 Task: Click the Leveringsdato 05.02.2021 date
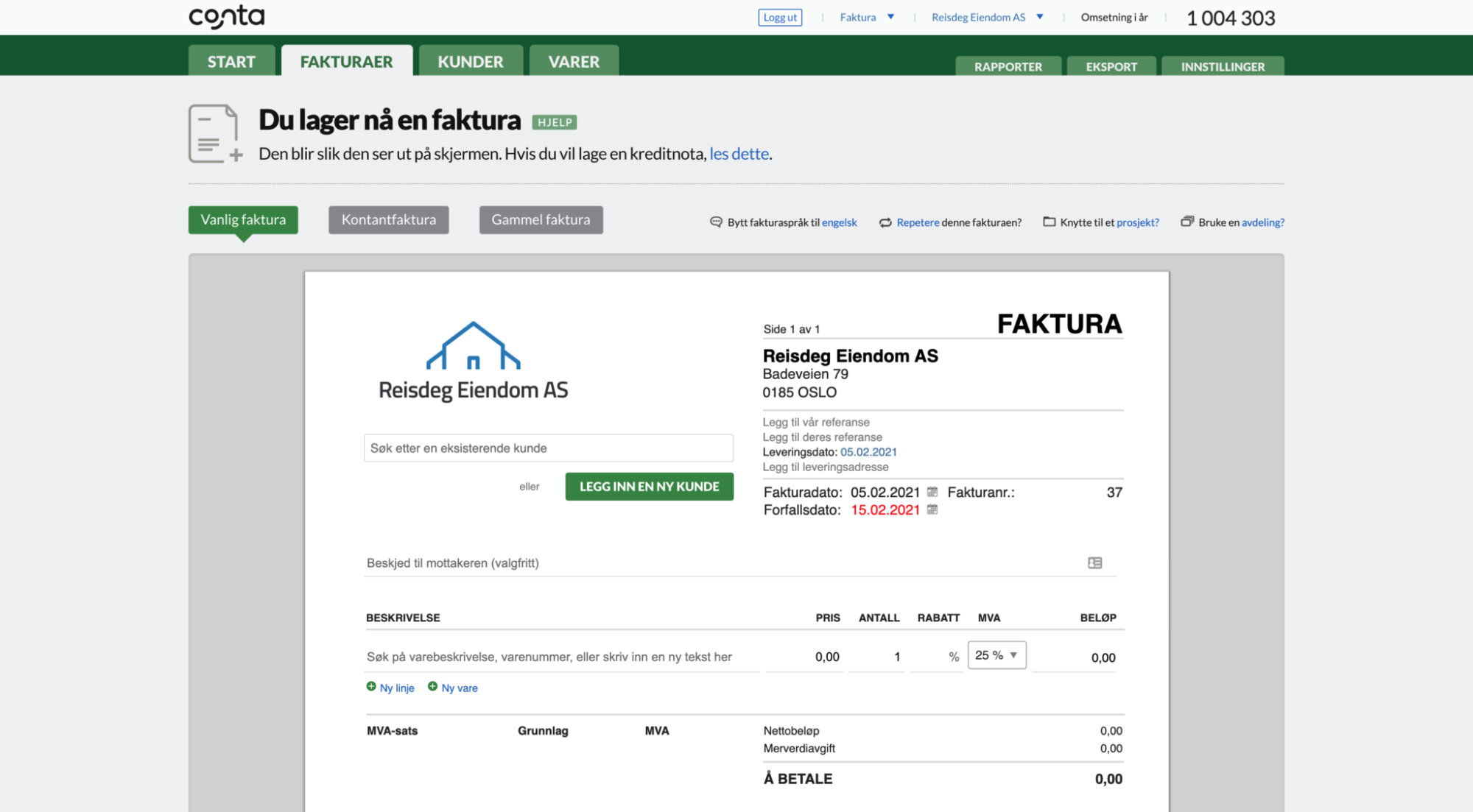pos(868,452)
